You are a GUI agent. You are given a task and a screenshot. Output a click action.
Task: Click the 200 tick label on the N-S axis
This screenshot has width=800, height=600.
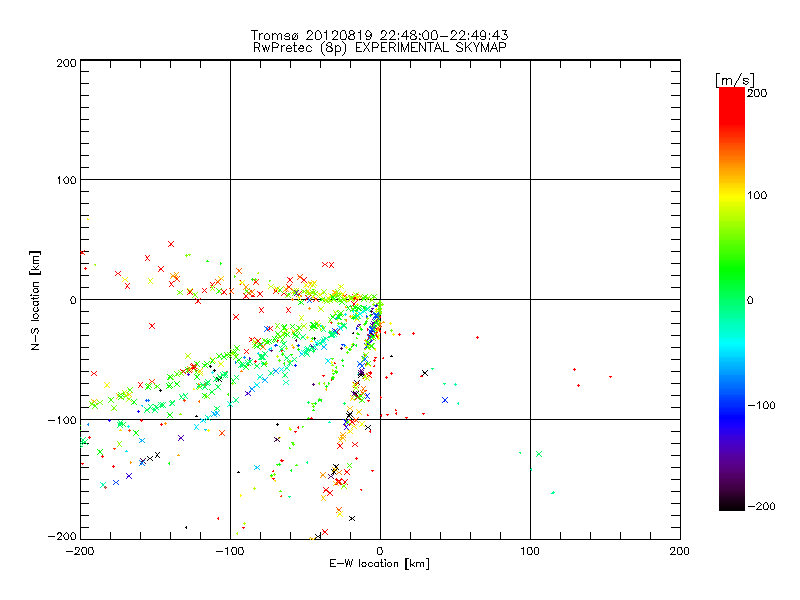(66, 63)
